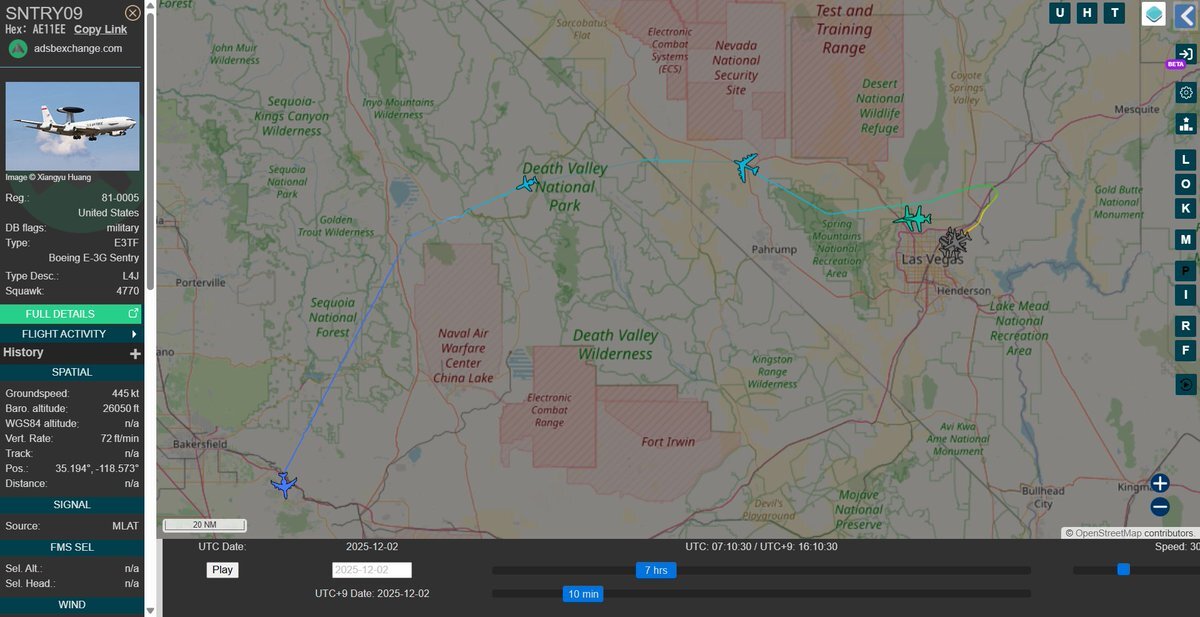Collapse sidebar with the back arrow button
The height and width of the screenshot is (617, 1200).
(1186, 14)
